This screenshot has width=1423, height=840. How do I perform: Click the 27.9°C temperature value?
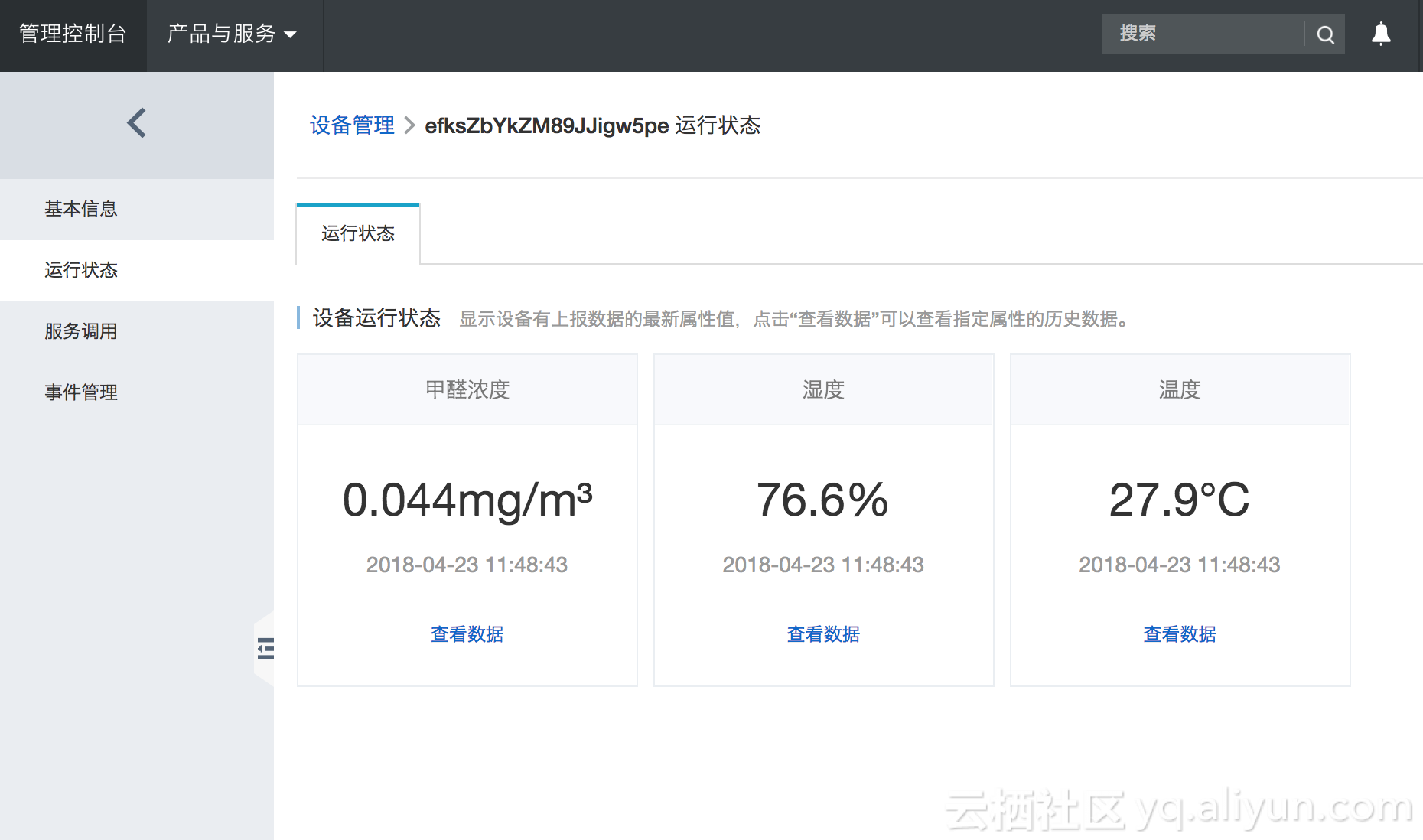[x=1180, y=500]
